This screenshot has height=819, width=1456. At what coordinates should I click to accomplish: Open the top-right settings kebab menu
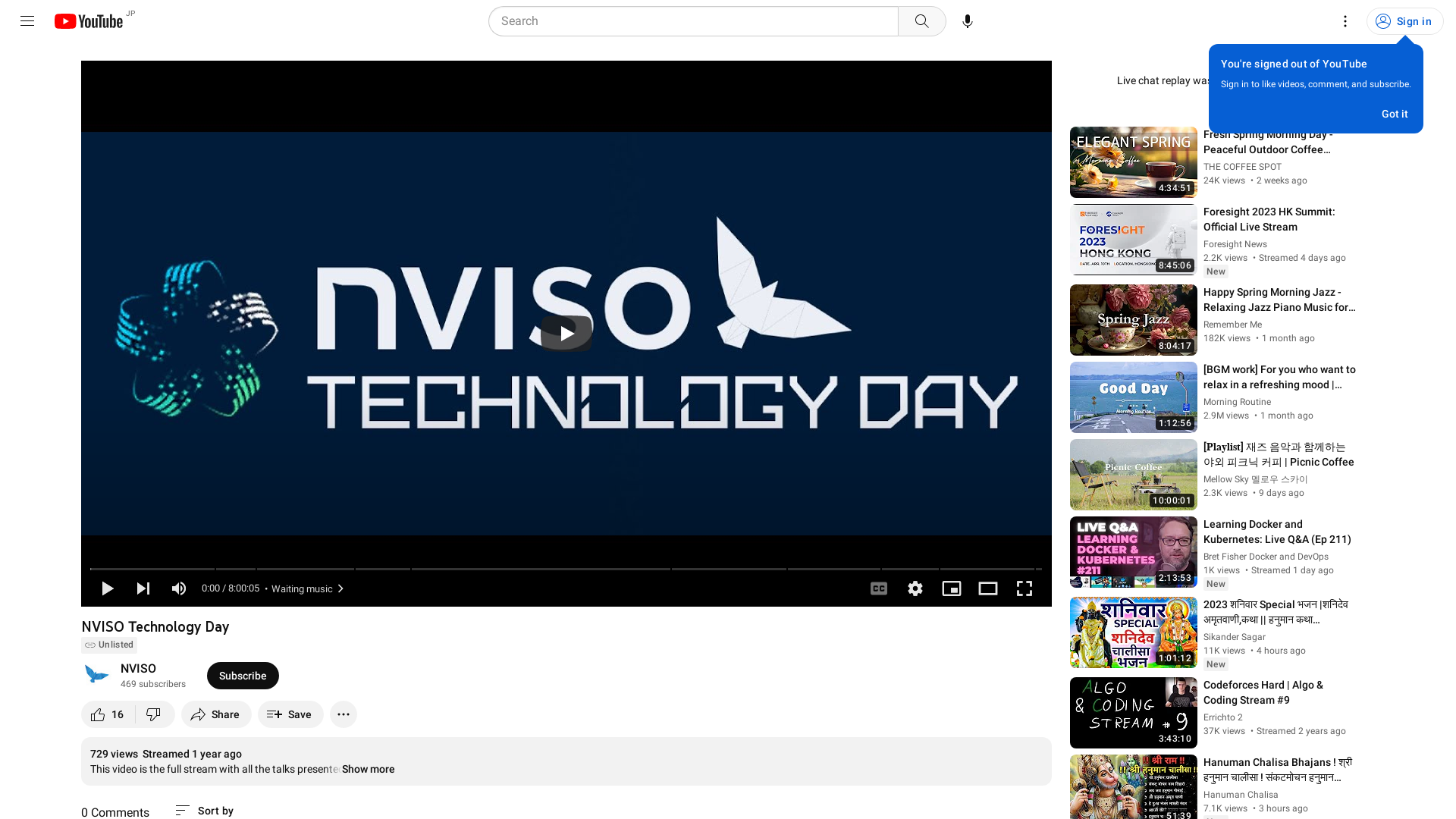click(x=1345, y=21)
